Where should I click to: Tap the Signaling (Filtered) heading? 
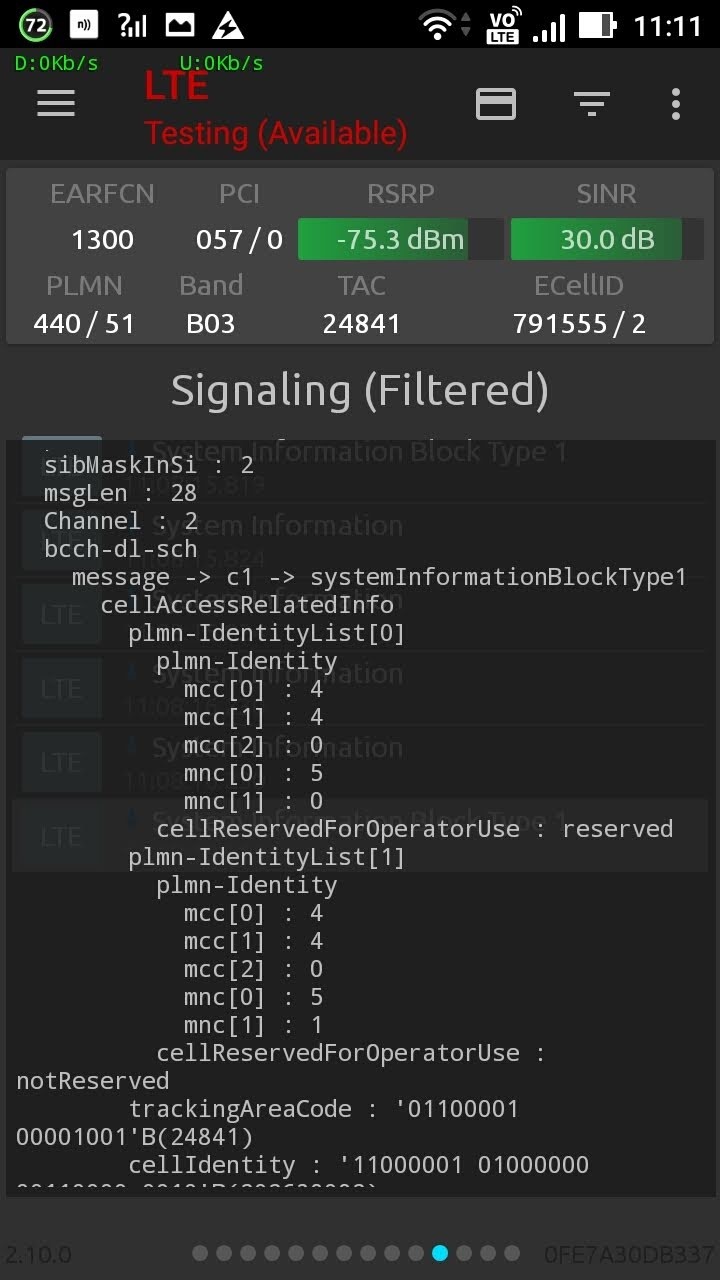(360, 390)
